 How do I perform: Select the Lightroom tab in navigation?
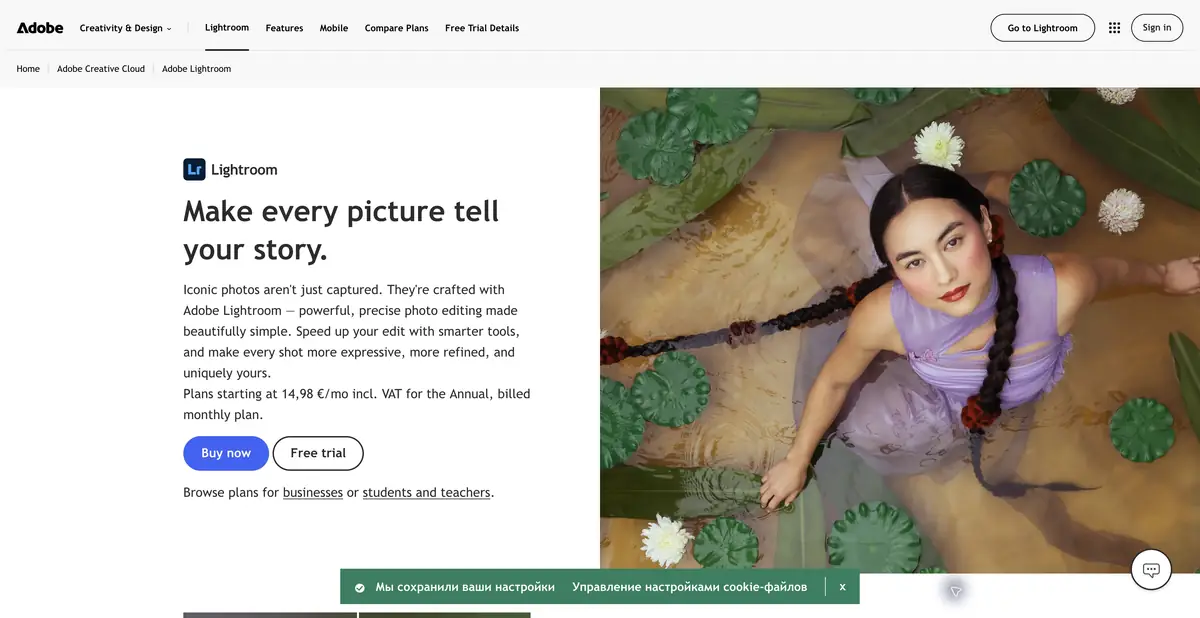tap(227, 28)
